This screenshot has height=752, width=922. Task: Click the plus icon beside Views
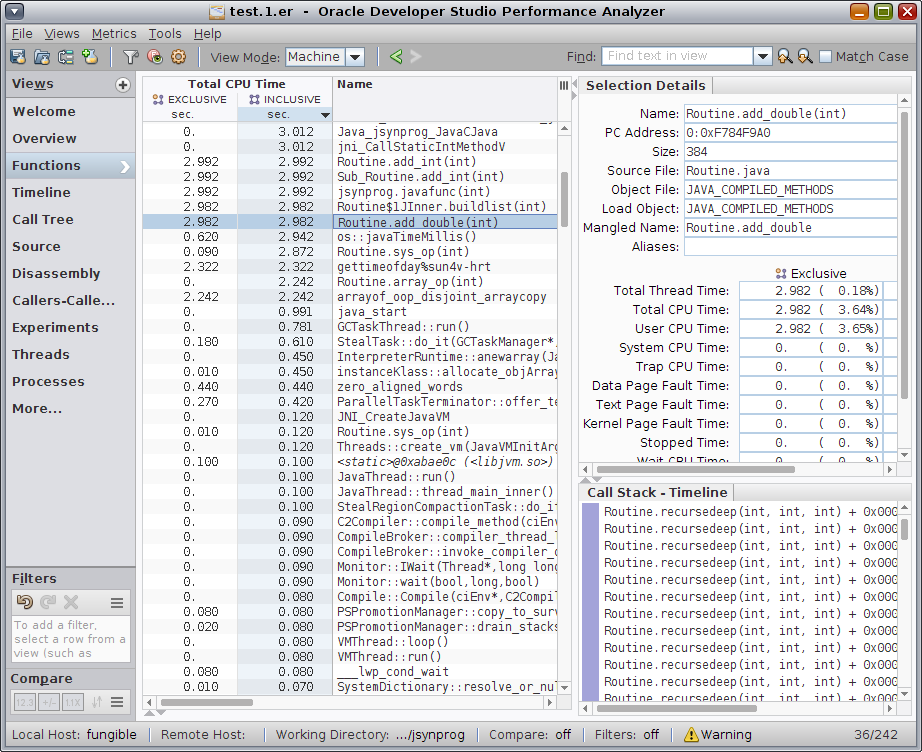pyautogui.click(x=123, y=85)
